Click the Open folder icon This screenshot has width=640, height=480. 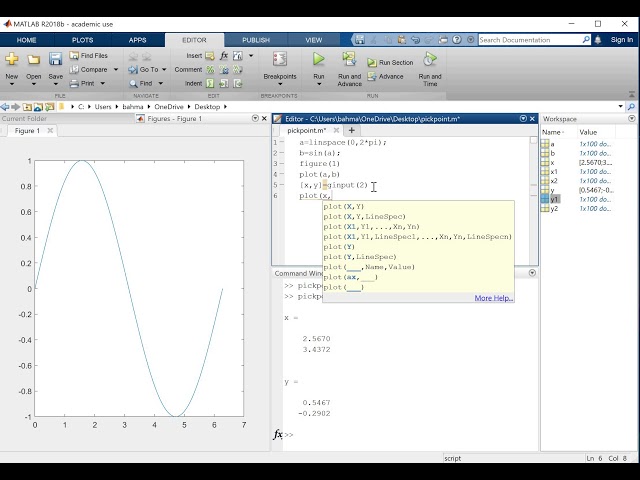click(x=33, y=60)
